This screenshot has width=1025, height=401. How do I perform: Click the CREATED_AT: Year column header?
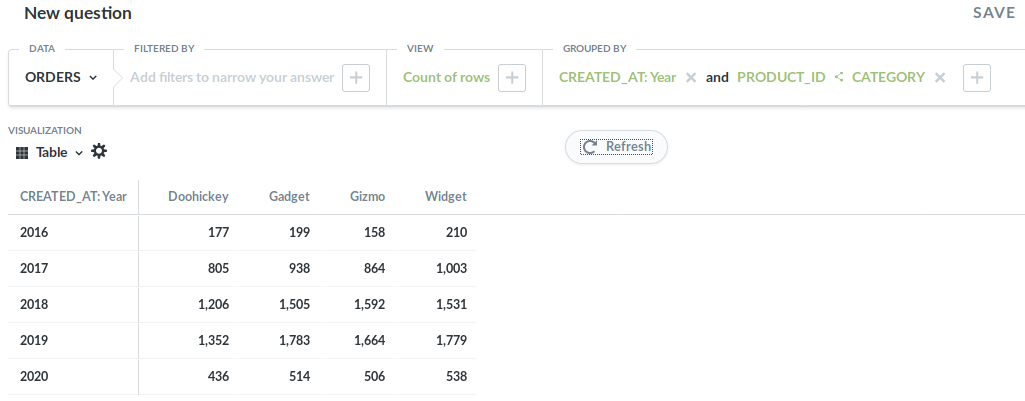pyautogui.click(x=73, y=196)
